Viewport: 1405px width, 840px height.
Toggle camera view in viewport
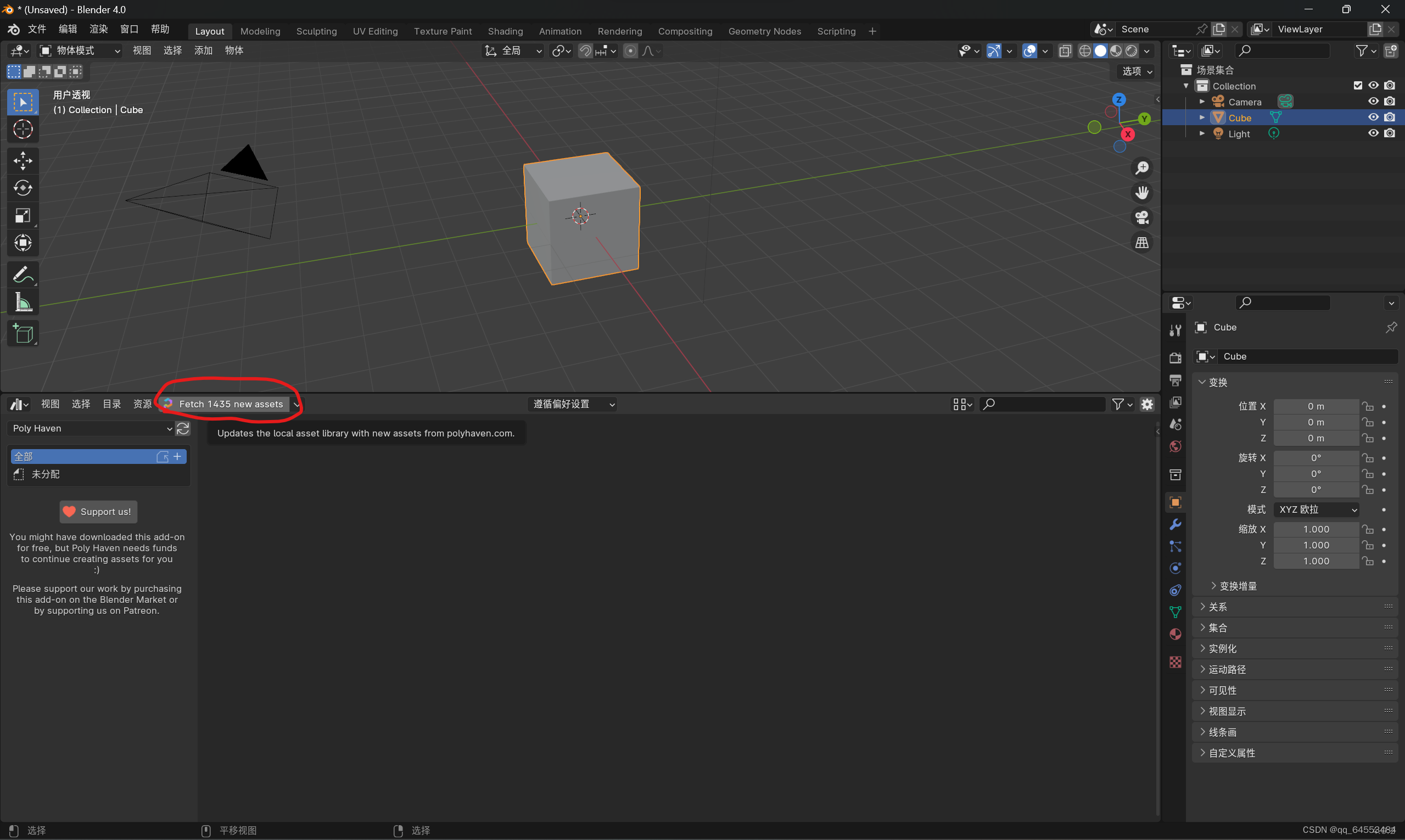pyautogui.click(x=1142, y=218)
